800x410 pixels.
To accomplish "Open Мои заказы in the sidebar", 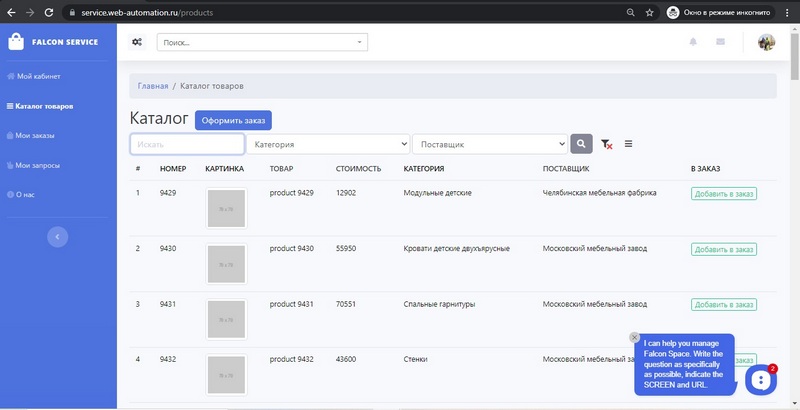I will pos(35,135).
